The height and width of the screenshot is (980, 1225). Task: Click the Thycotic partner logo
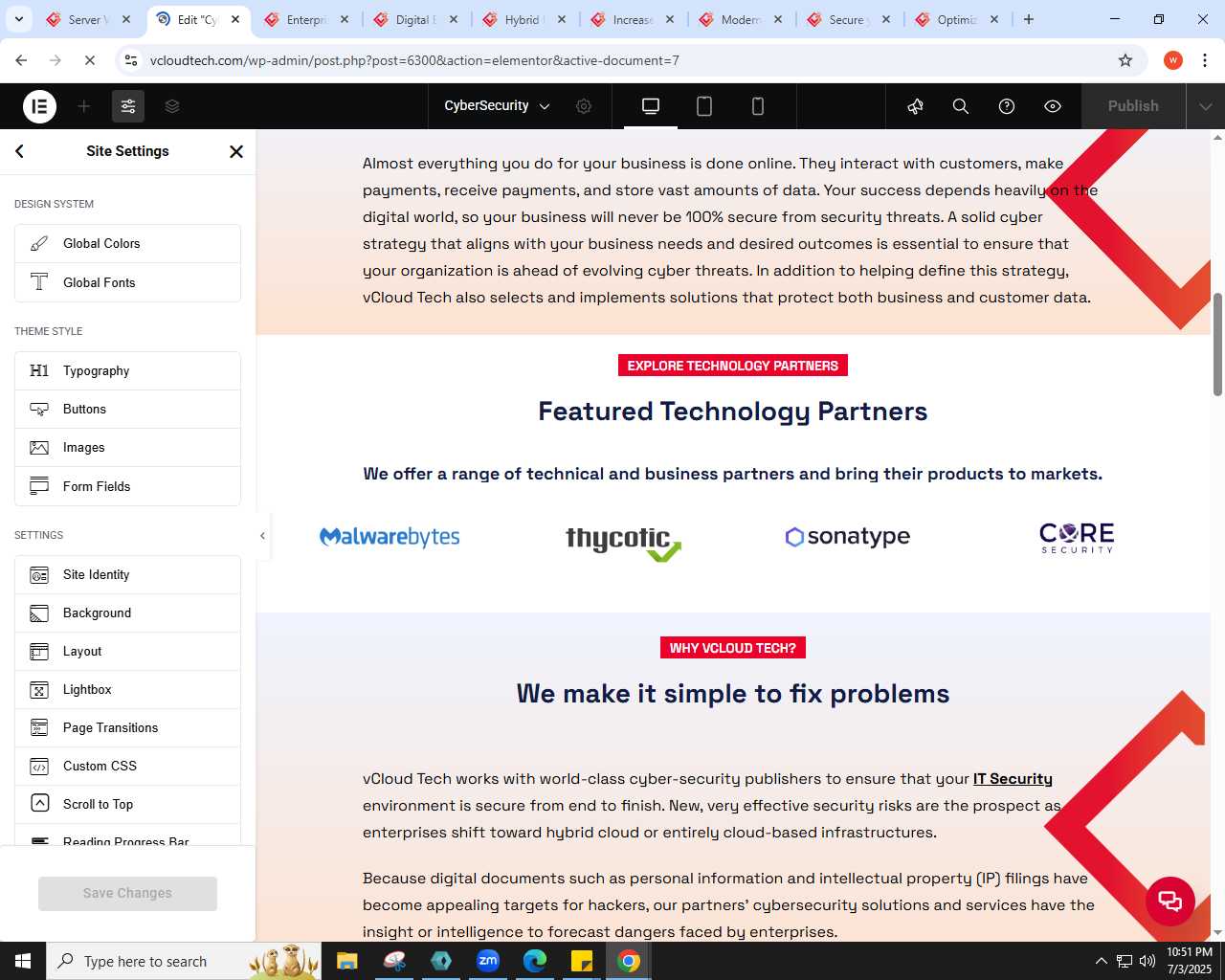click(x=623, y=543)
